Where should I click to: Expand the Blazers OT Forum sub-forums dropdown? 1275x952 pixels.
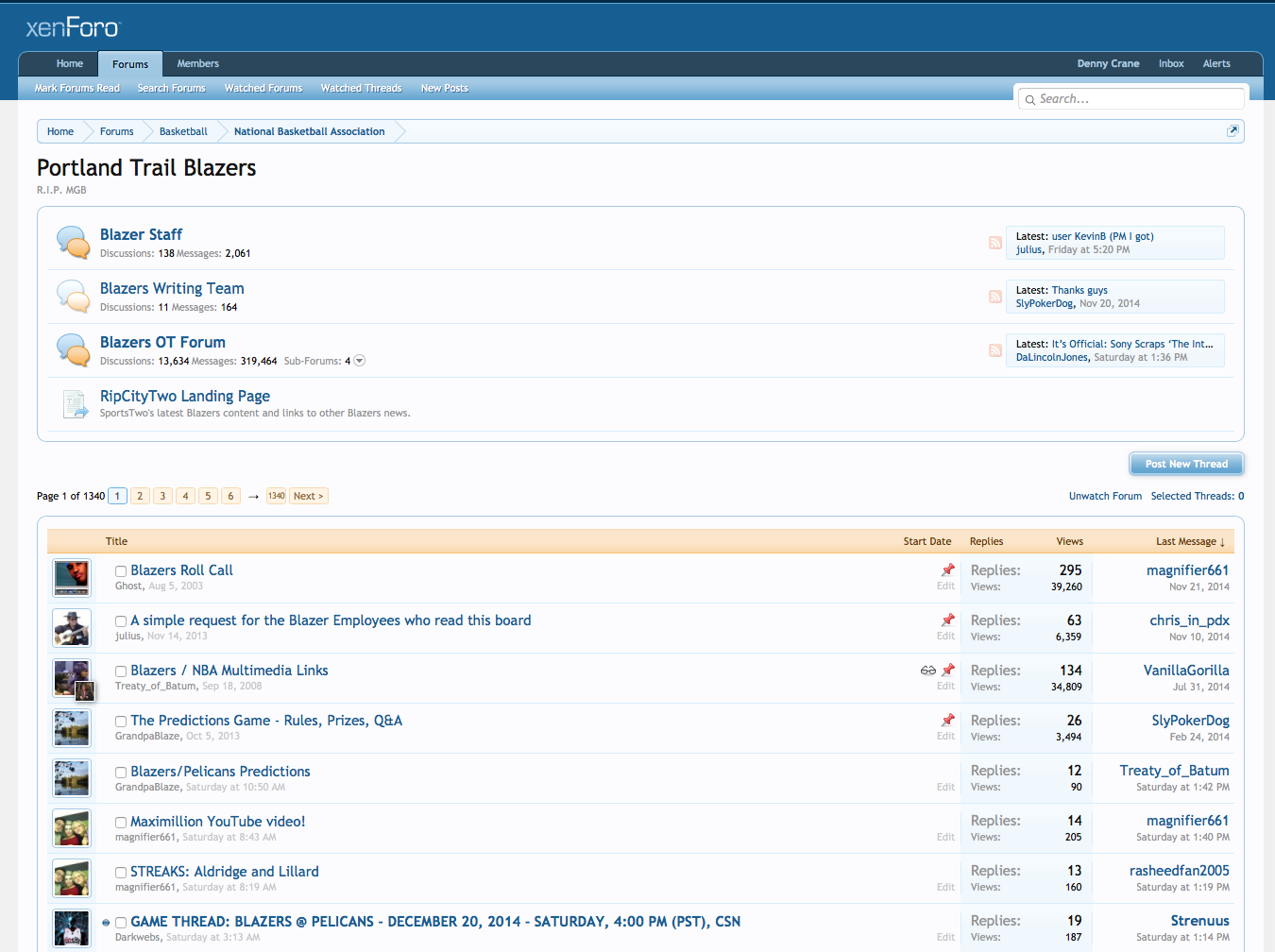point(359,361)
